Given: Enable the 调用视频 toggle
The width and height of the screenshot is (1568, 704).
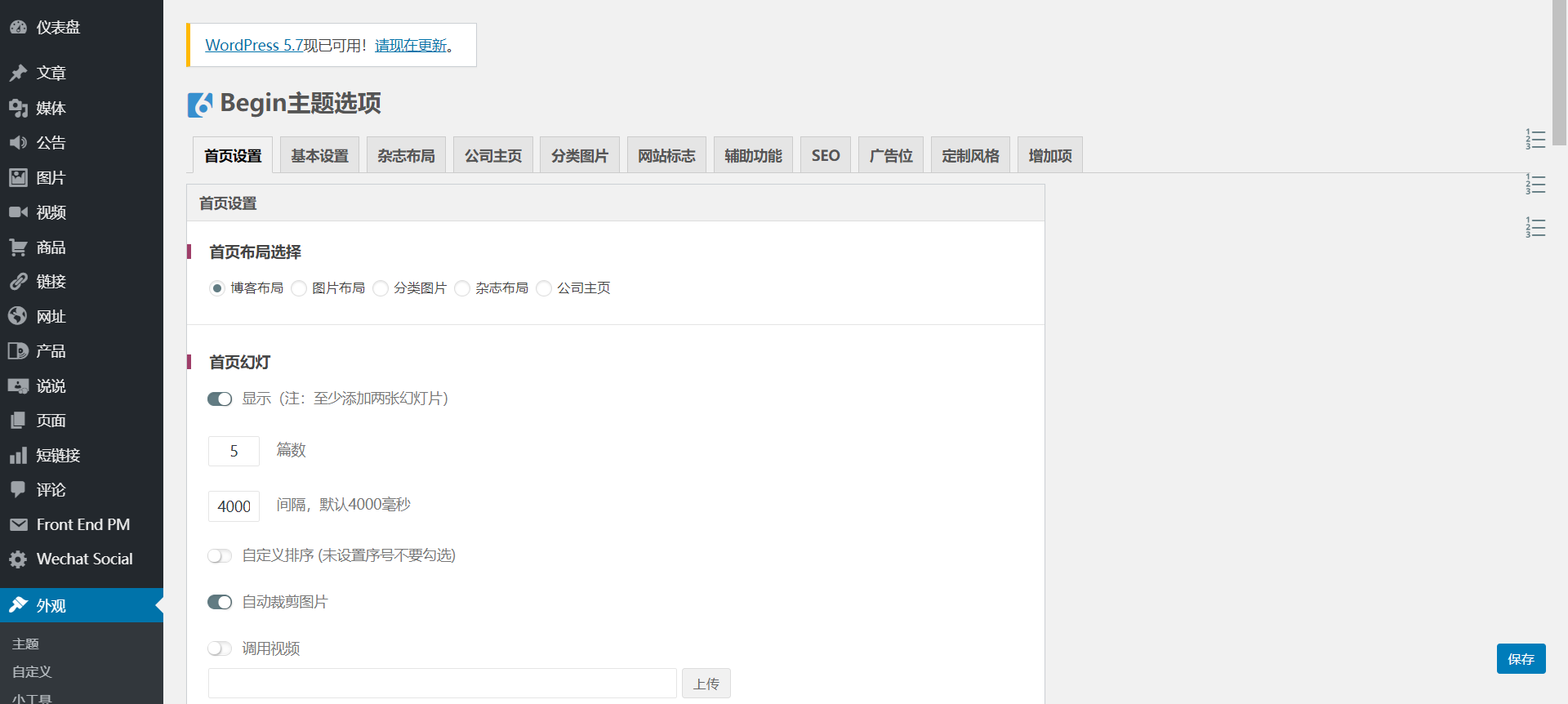Looking at the screenshot, I should tap(220, 648).
